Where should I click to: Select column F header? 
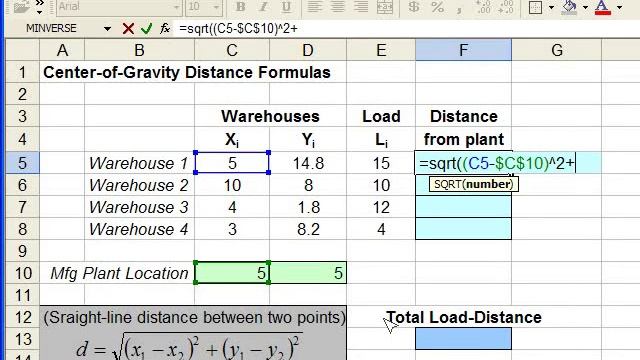pyautogui.click(x=463, y=50)
